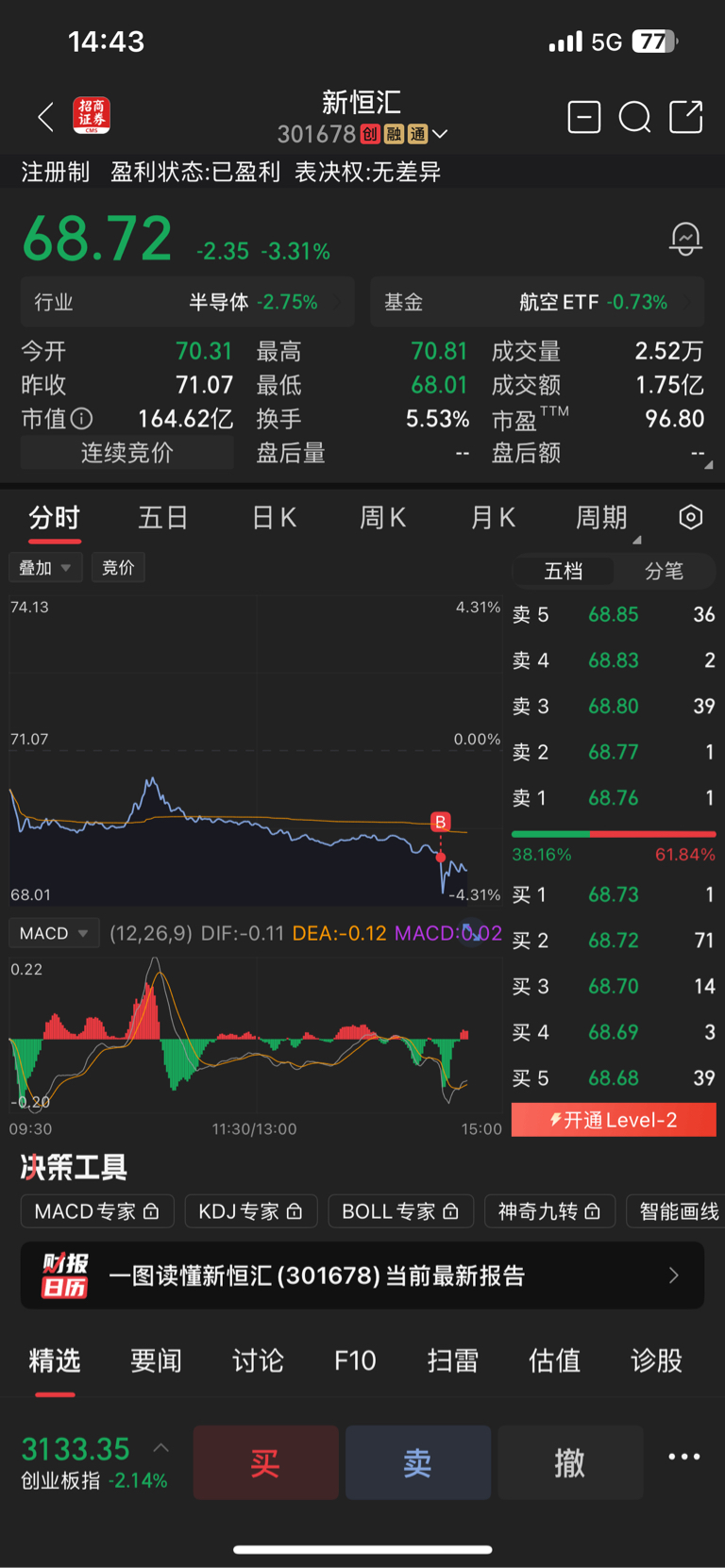This screenshot has width=725, height=1568.
Task: Tap the share export icon
Action: point(686,117)
